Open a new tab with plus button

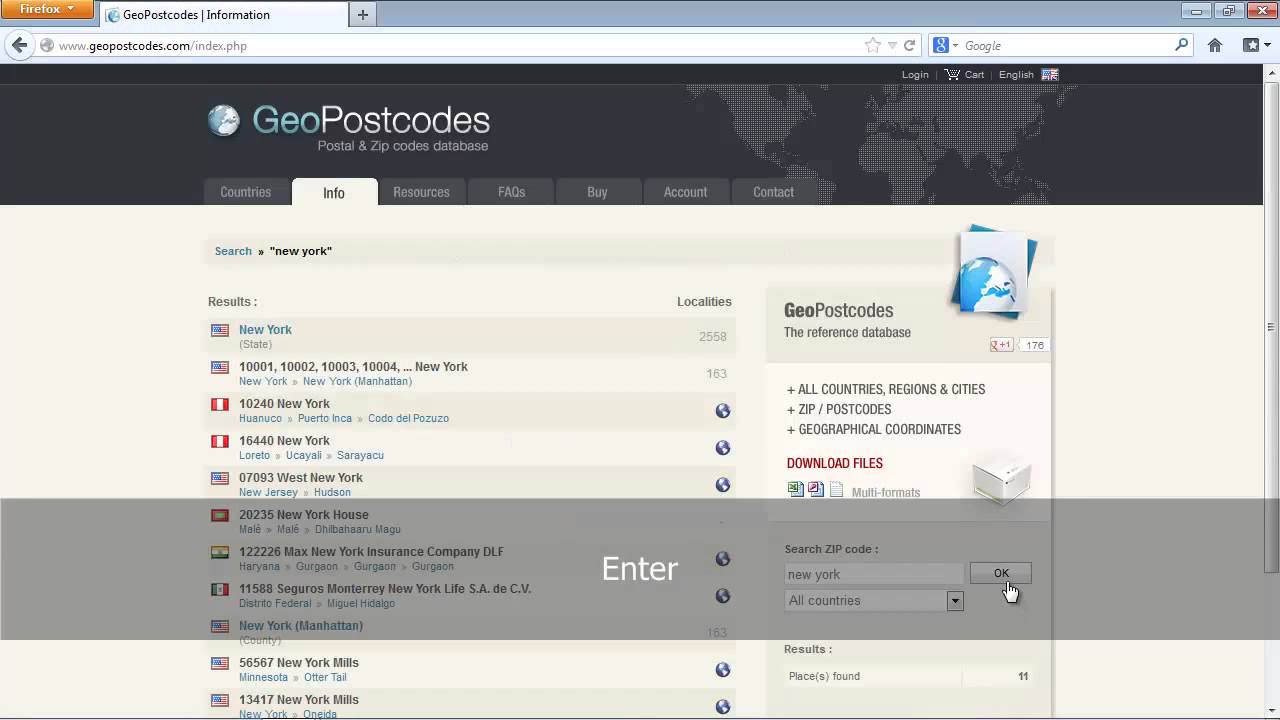[x=362, y=14]
